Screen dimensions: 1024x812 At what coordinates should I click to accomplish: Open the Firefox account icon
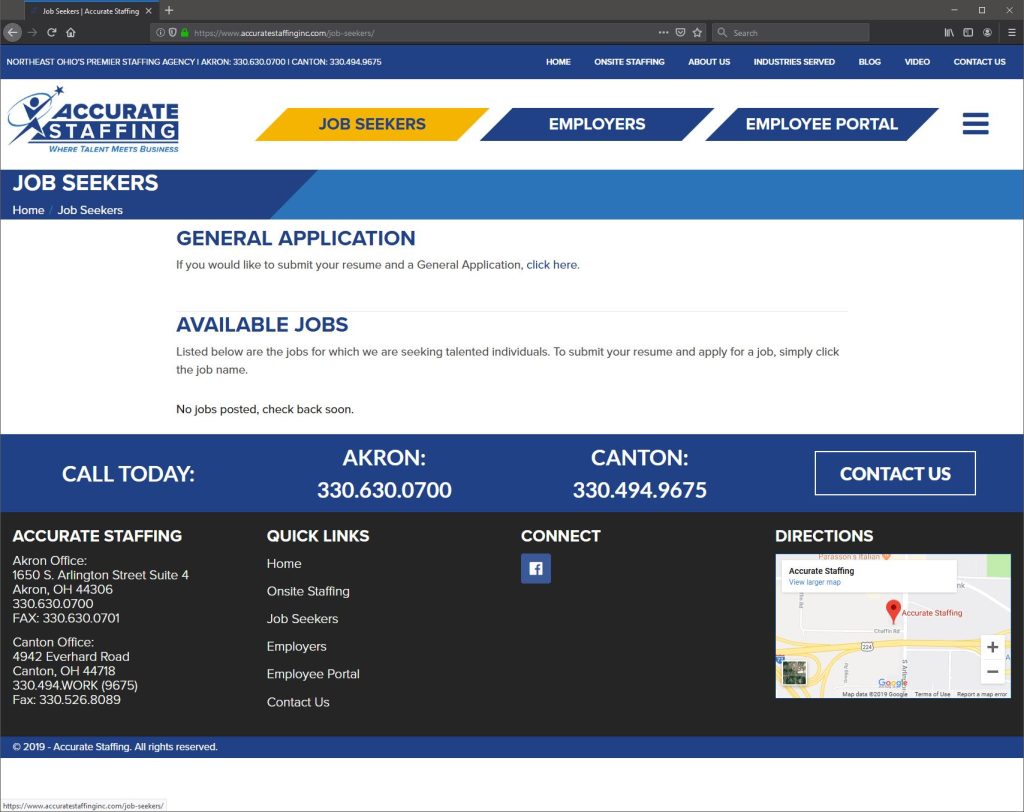coord(987,32)
